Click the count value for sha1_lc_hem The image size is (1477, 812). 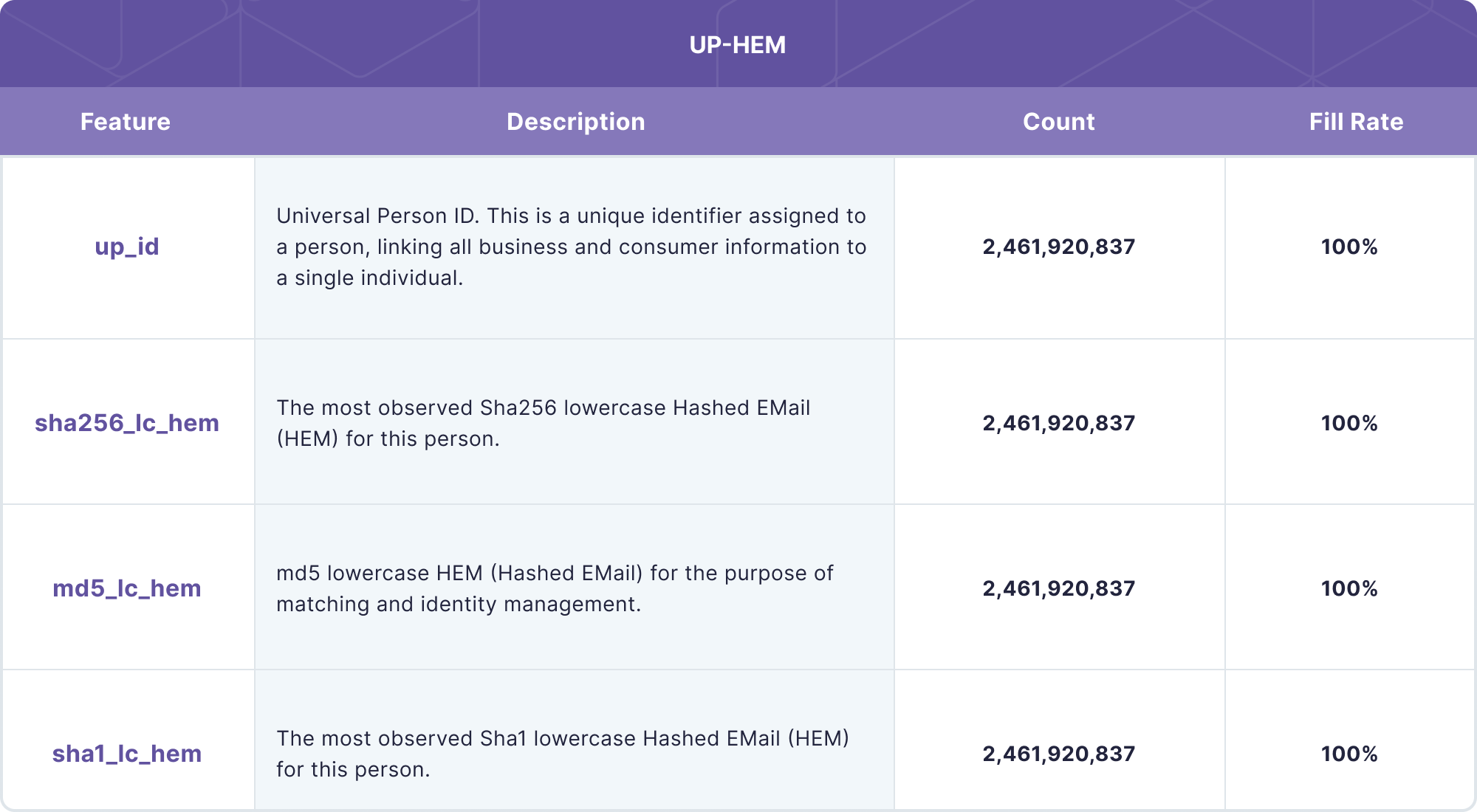1058,753
